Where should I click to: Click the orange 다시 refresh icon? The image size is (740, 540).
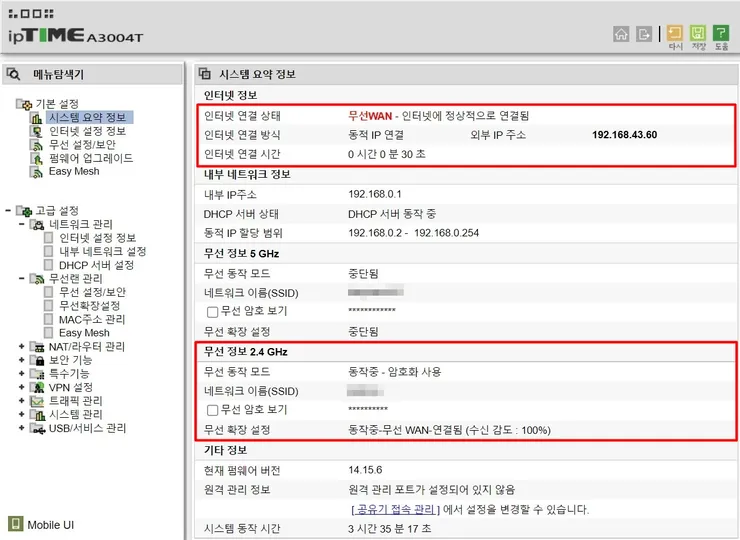[x=675, y=33]
